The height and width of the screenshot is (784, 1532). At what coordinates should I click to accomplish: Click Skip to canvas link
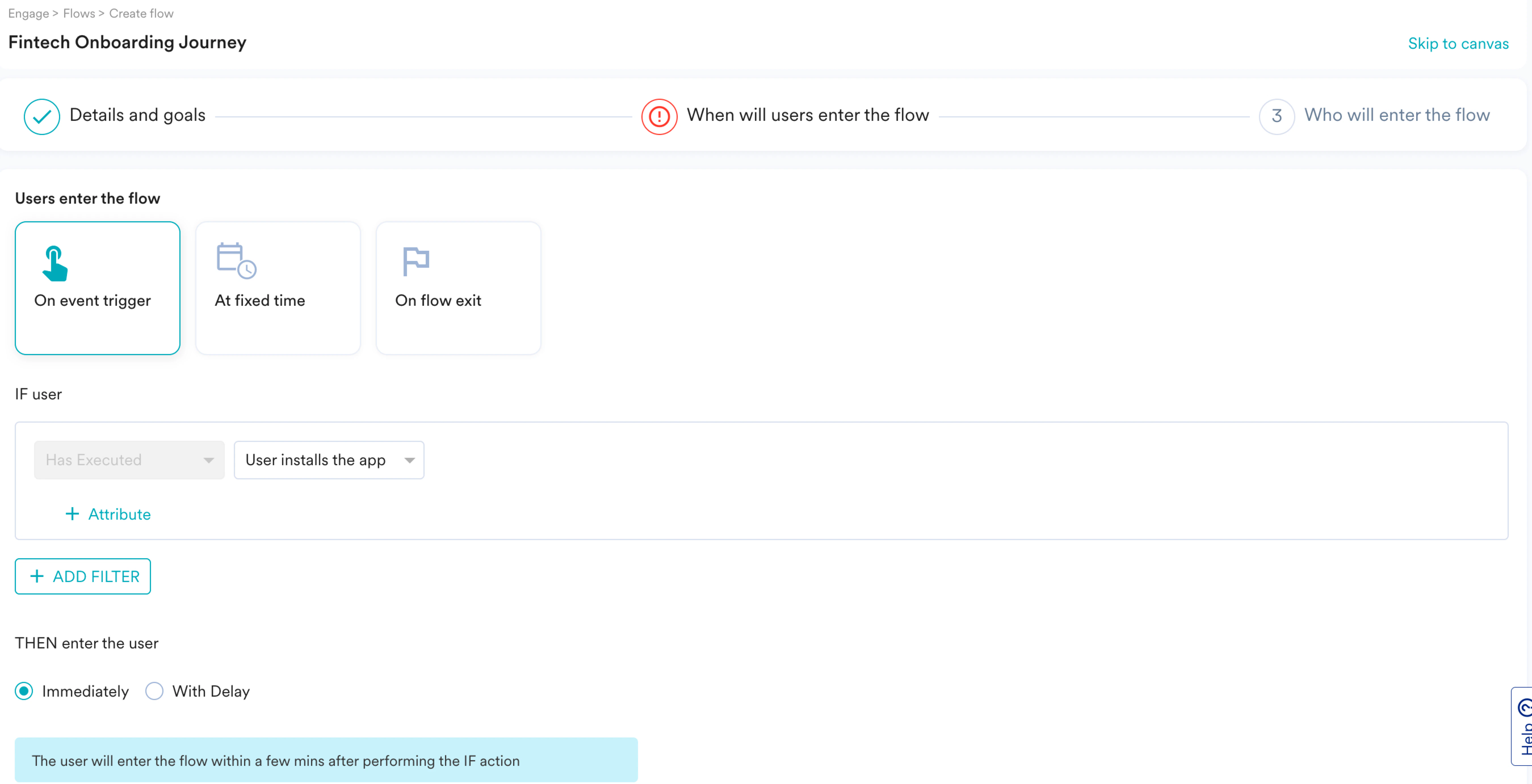1458,43
